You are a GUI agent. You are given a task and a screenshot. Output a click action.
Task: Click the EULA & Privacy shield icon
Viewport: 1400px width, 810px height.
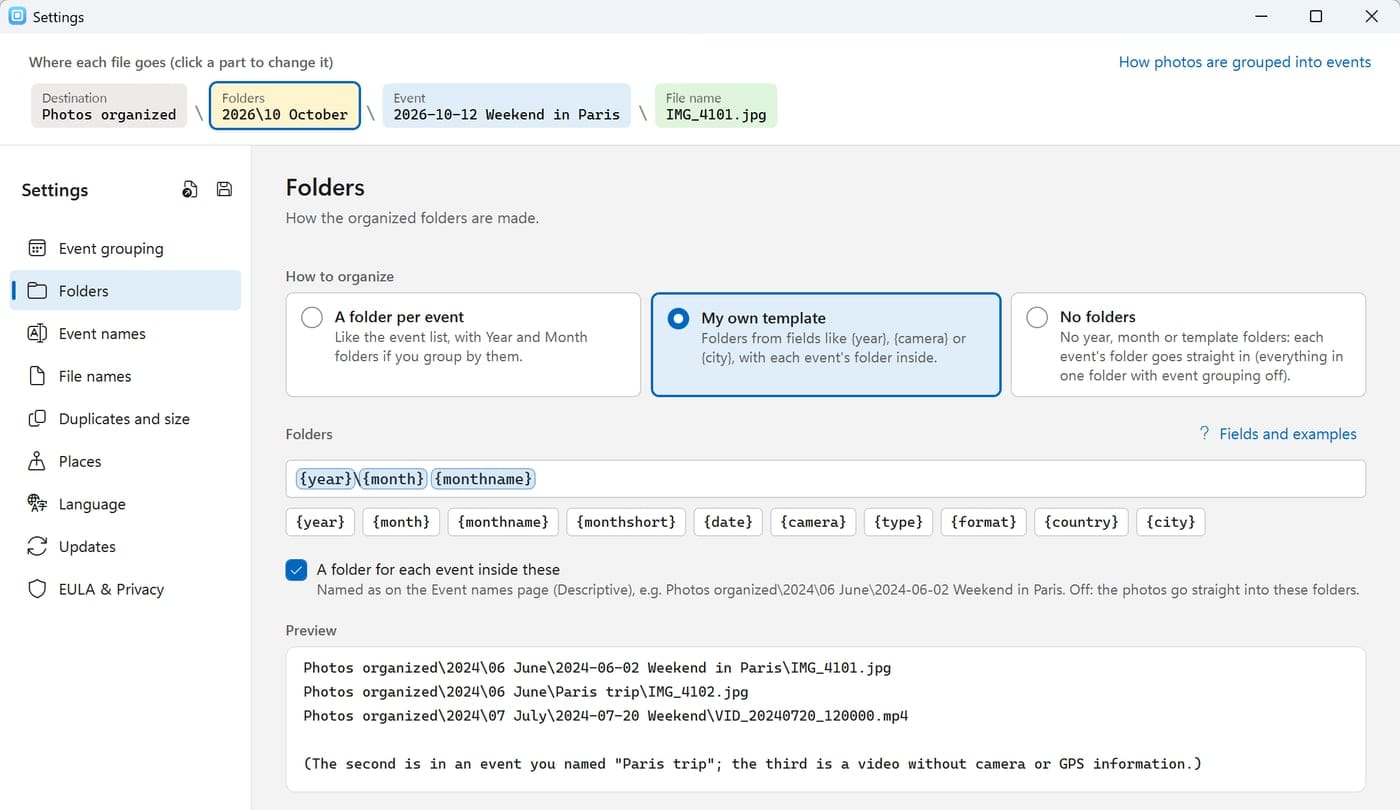pos(37,589)
